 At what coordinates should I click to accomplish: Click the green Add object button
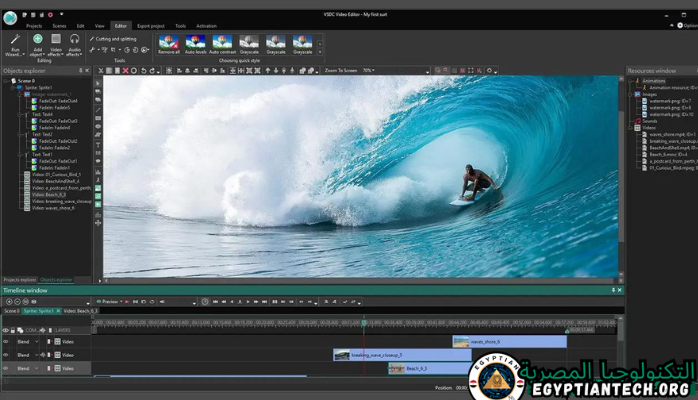coord(38,45)
